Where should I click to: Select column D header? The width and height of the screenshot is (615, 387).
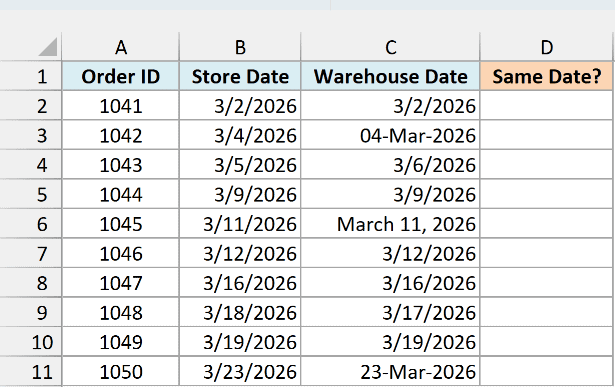pos(547,47)
